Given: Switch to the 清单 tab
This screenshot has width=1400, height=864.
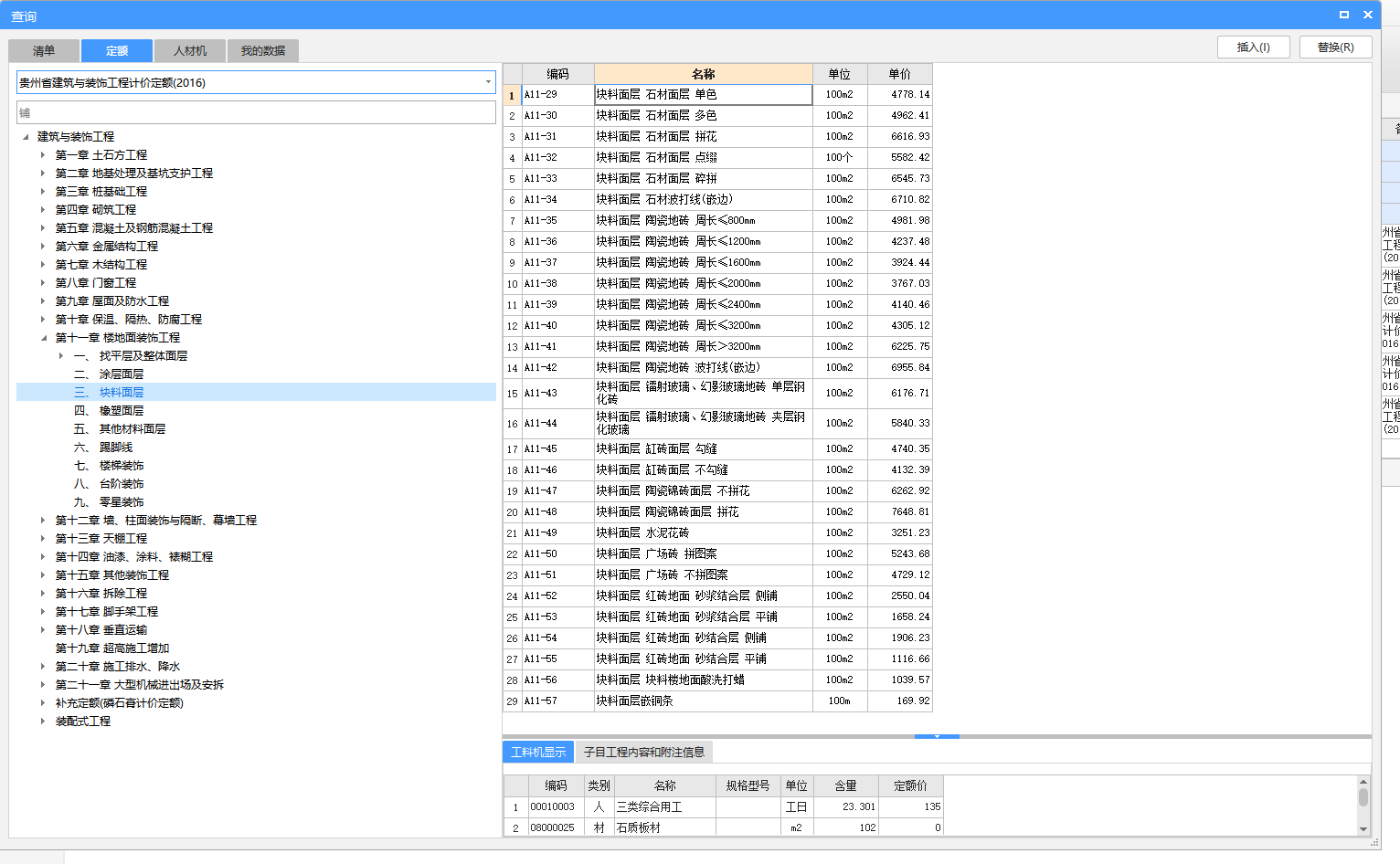Looking at the screenshot, I should coord(44,51).
